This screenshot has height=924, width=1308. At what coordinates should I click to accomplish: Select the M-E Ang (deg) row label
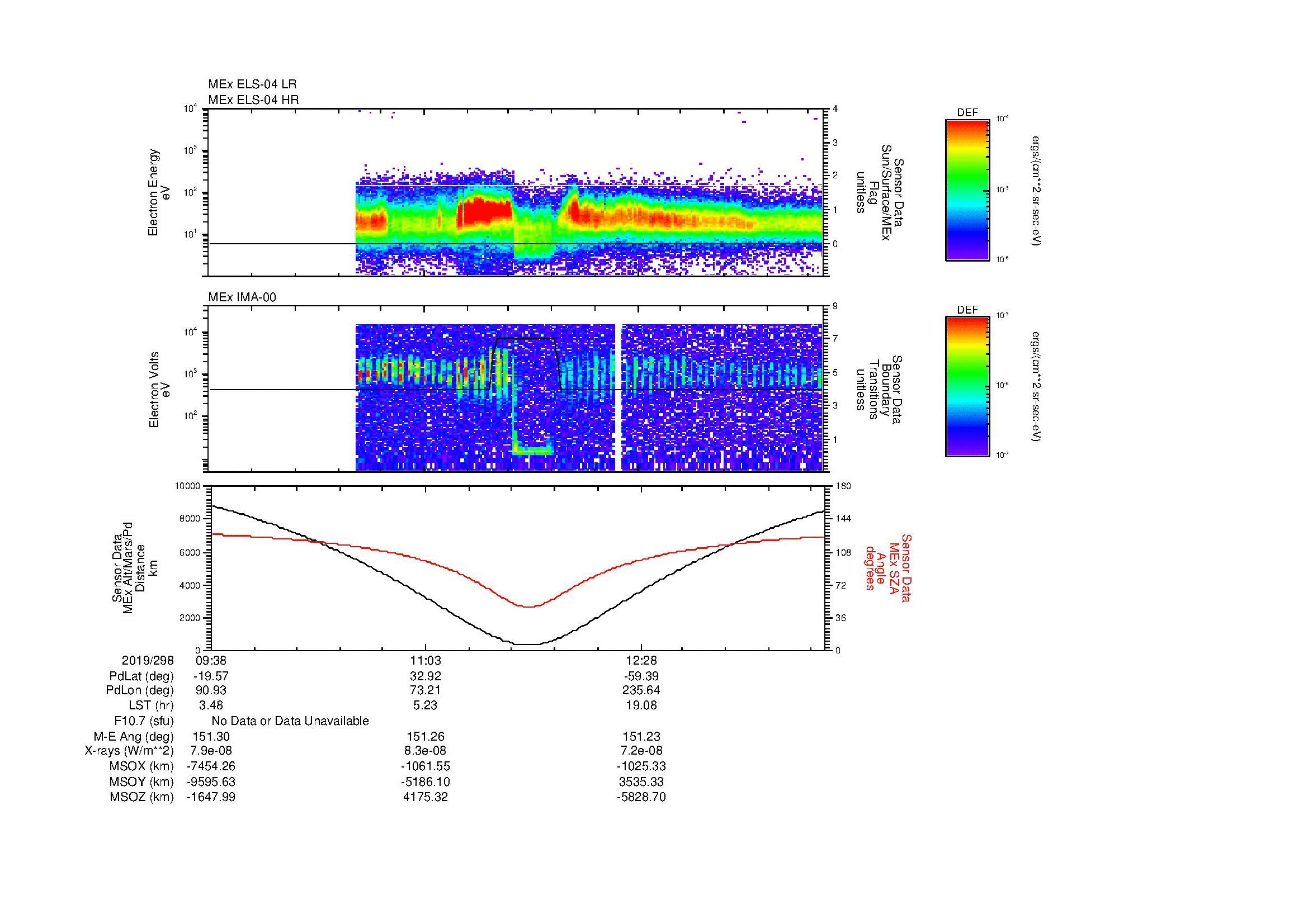(133, 737)
